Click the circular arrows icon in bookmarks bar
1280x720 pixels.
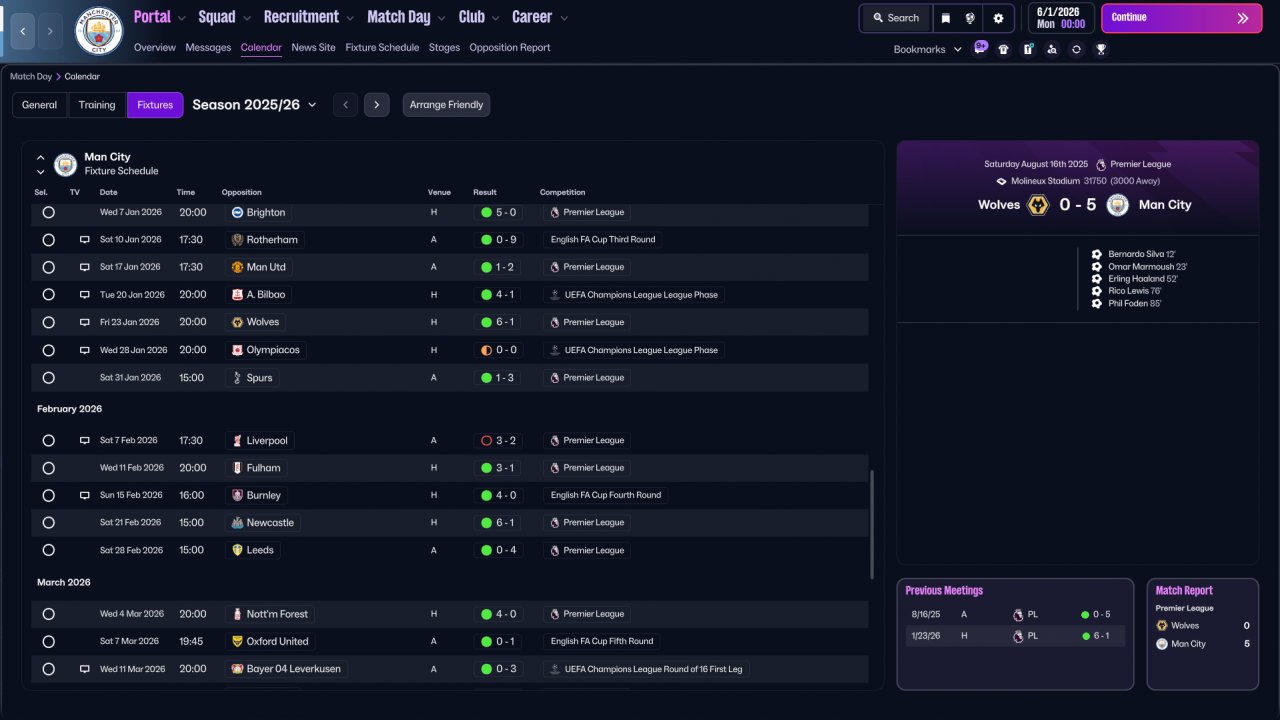pos(1076,49)
